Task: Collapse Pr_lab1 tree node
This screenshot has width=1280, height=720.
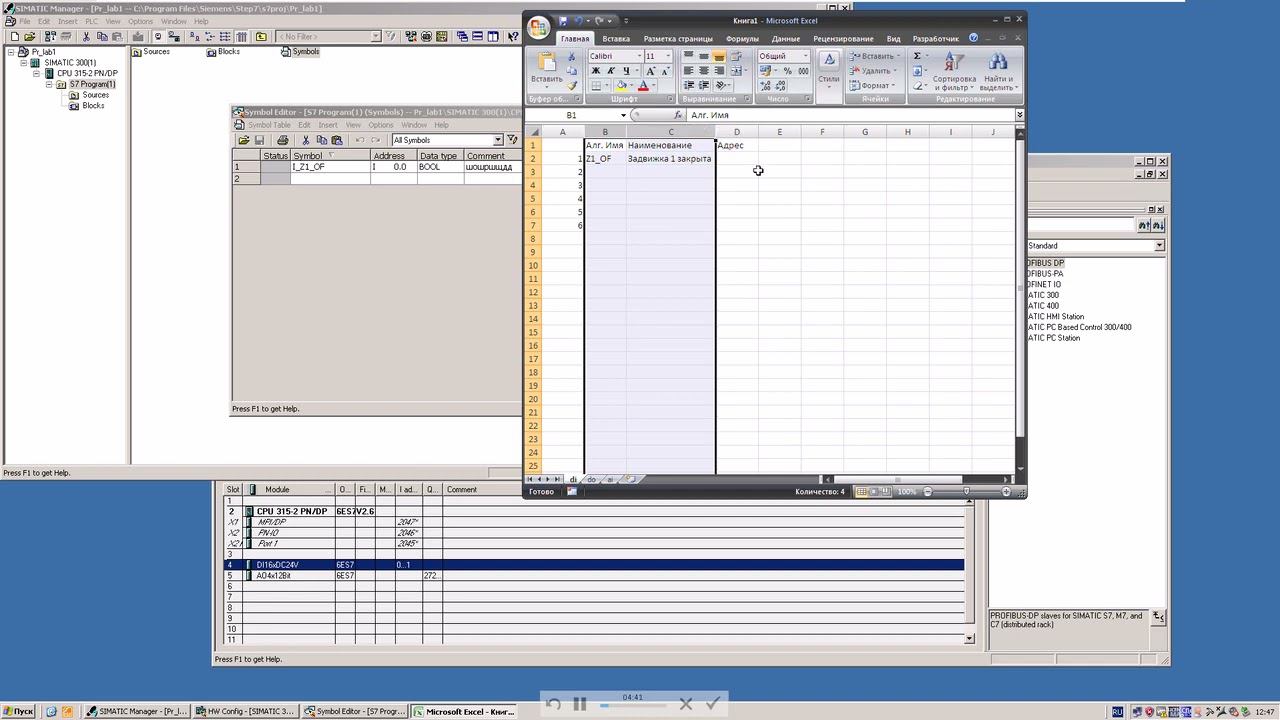Action: tap(12, 52)
